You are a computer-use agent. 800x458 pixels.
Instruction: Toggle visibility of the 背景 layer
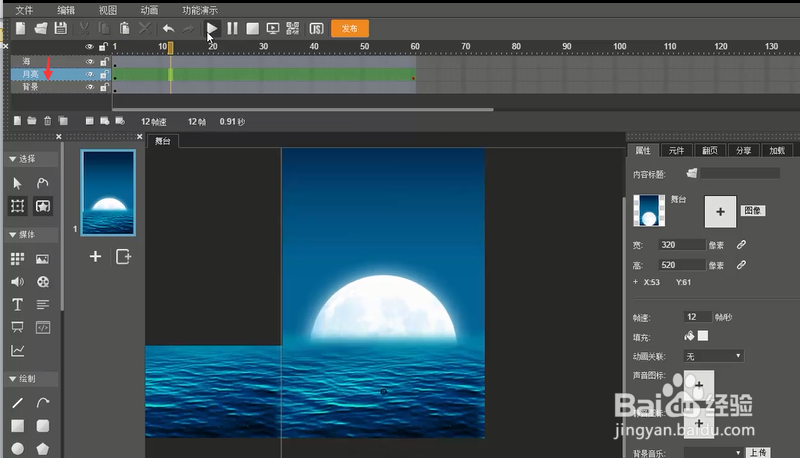90,87
